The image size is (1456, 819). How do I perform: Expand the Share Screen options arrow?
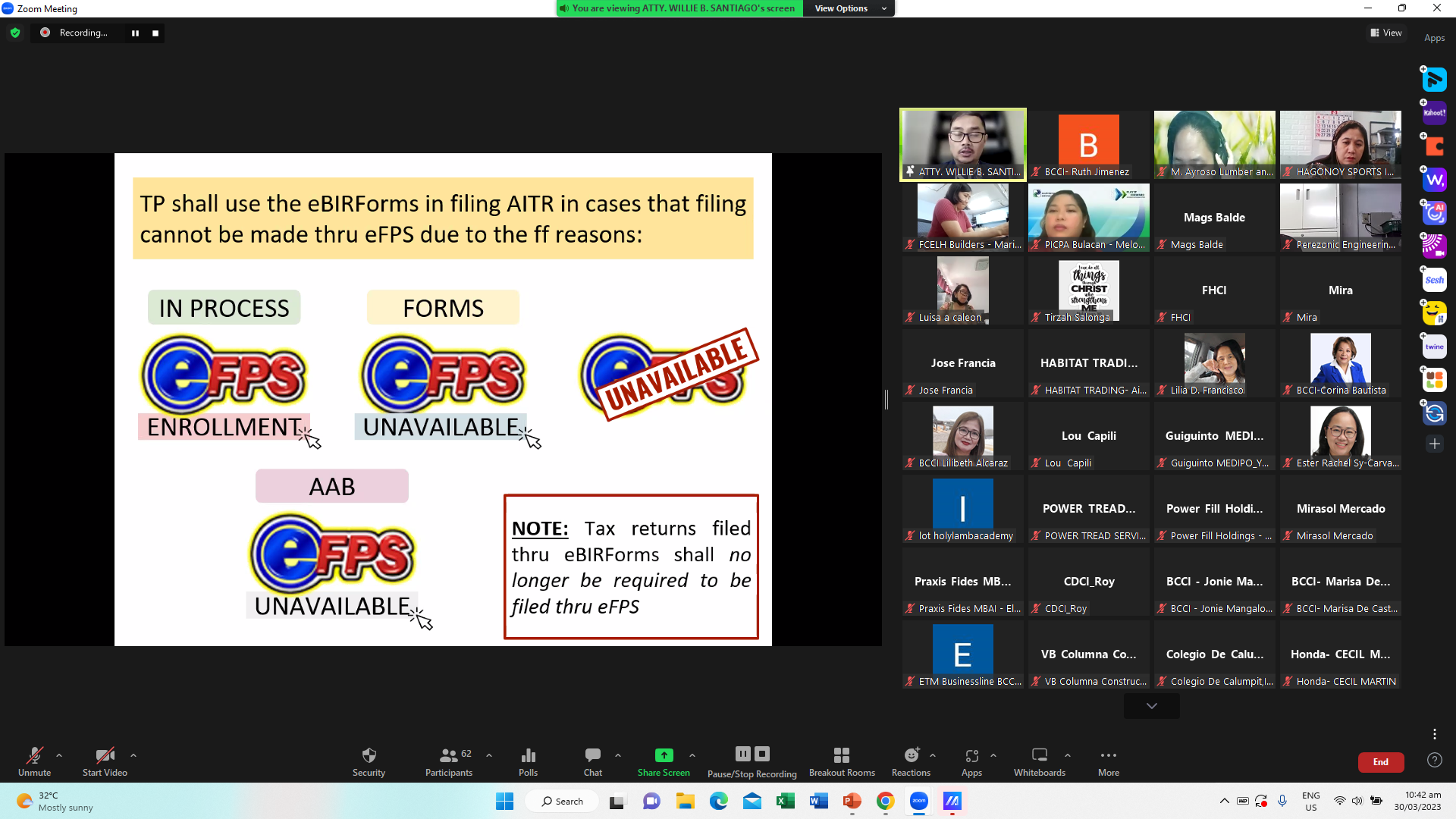(x=692, y=755)
